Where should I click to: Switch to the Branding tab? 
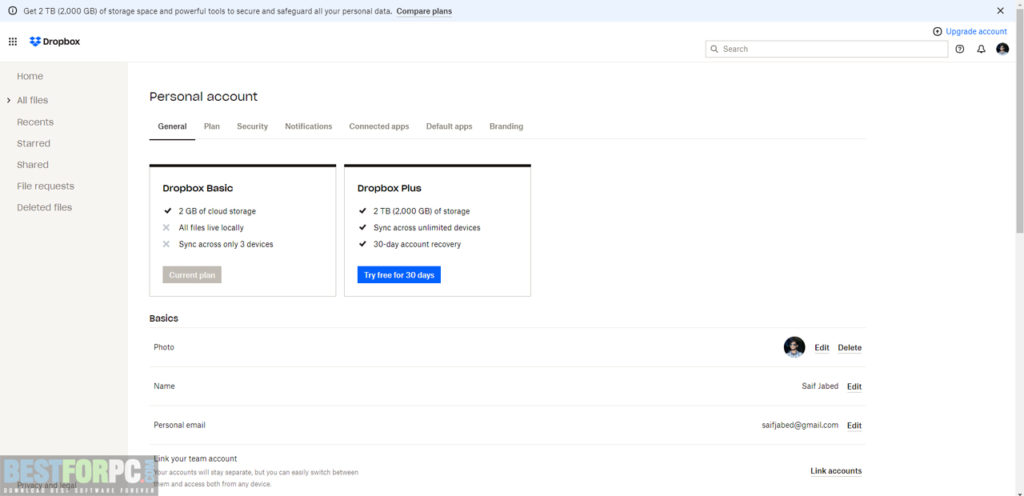(506, 127)
